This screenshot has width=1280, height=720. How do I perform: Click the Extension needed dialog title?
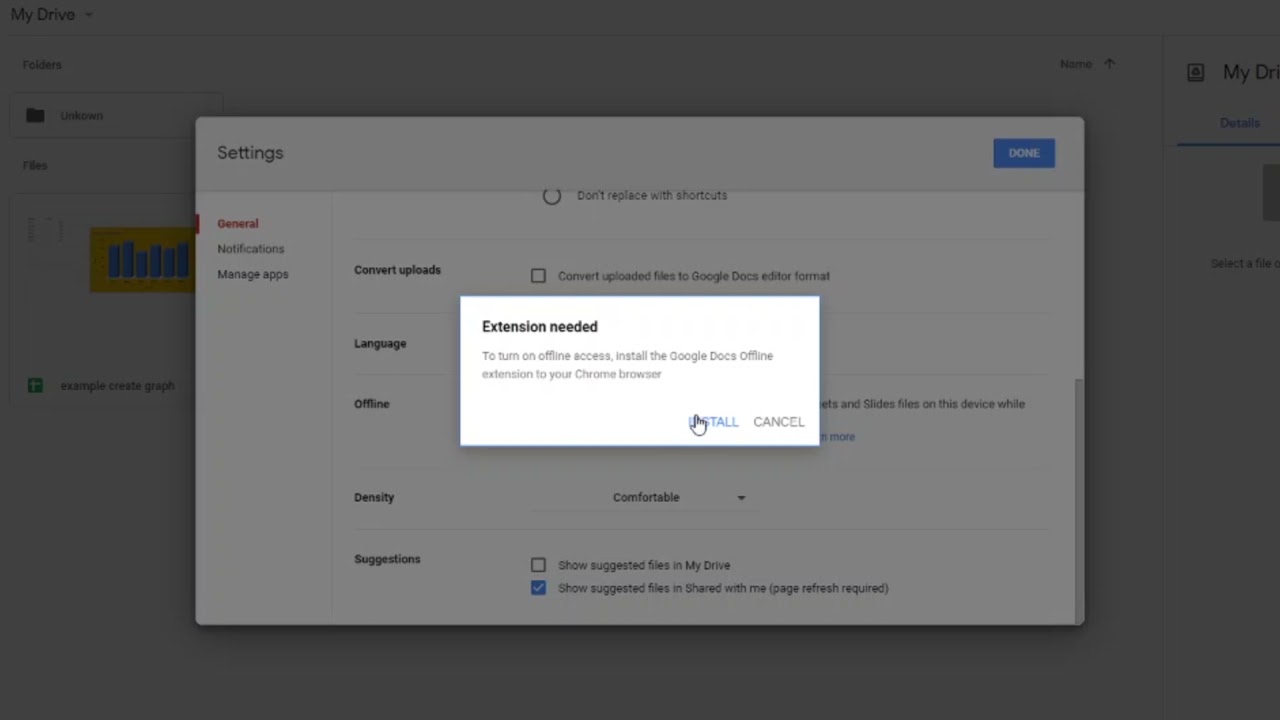pos(540,327)
